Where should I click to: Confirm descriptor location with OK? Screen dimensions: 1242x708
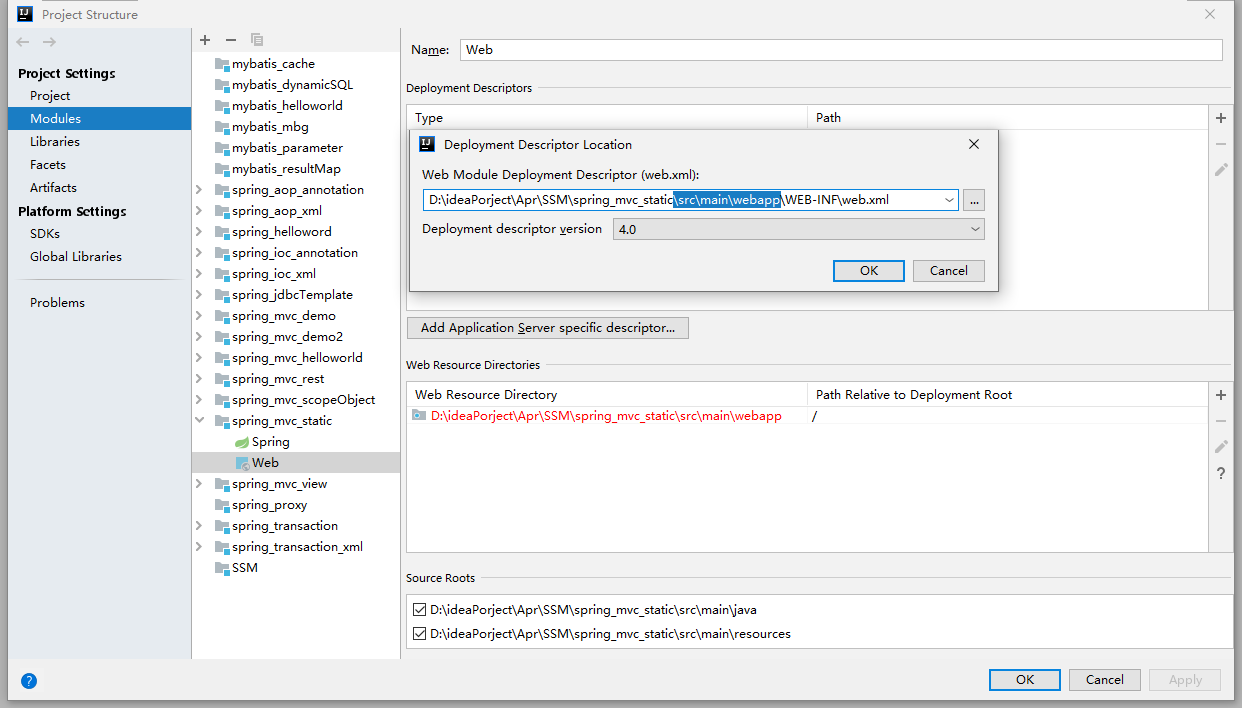(869, 271)
